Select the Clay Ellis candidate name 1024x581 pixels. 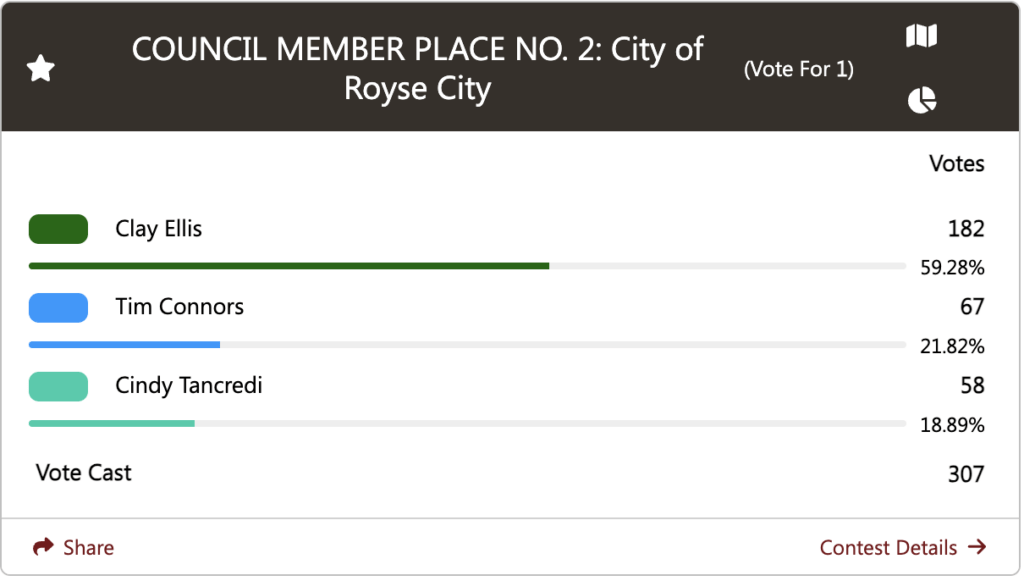click(159, 229)
